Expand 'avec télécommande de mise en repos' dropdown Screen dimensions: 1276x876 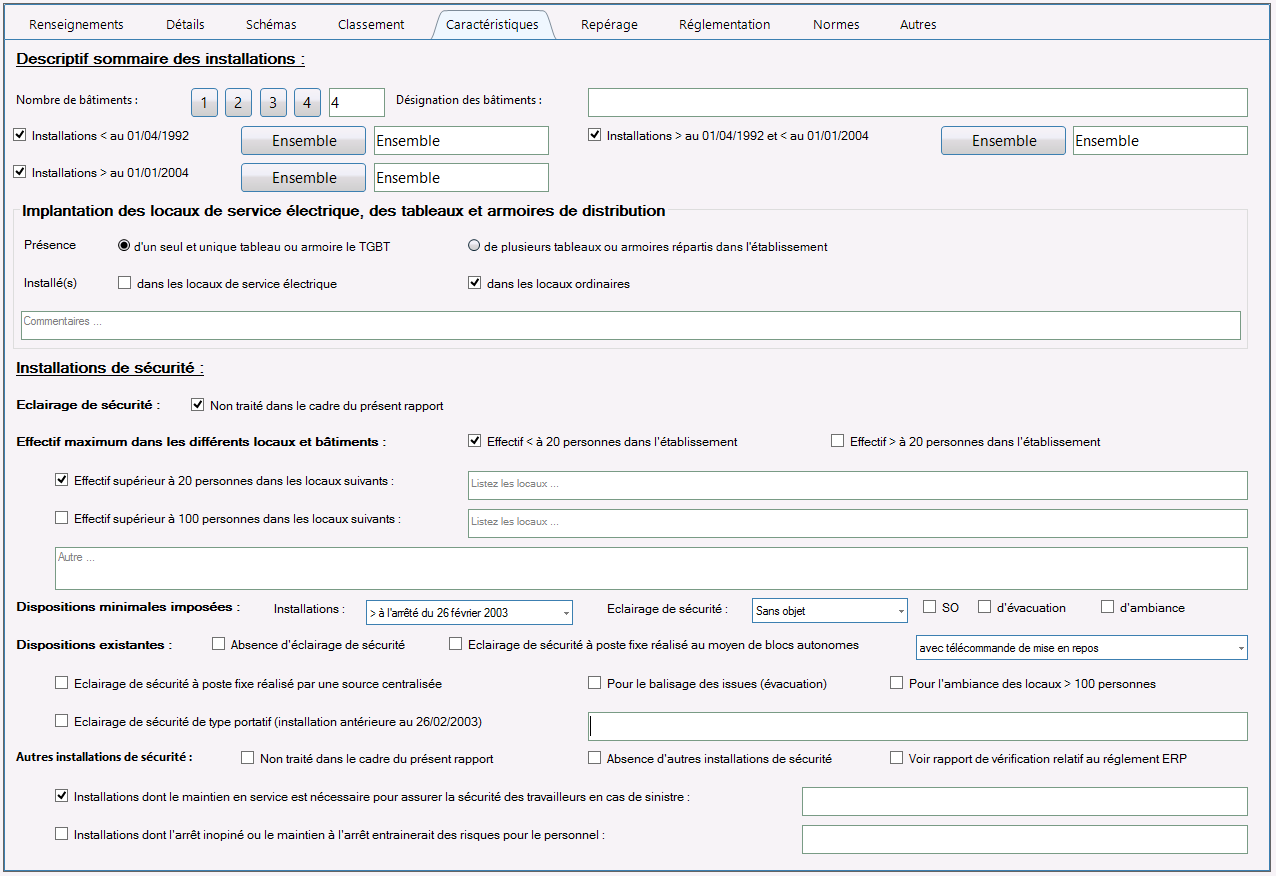click(x=1082, y=648)
